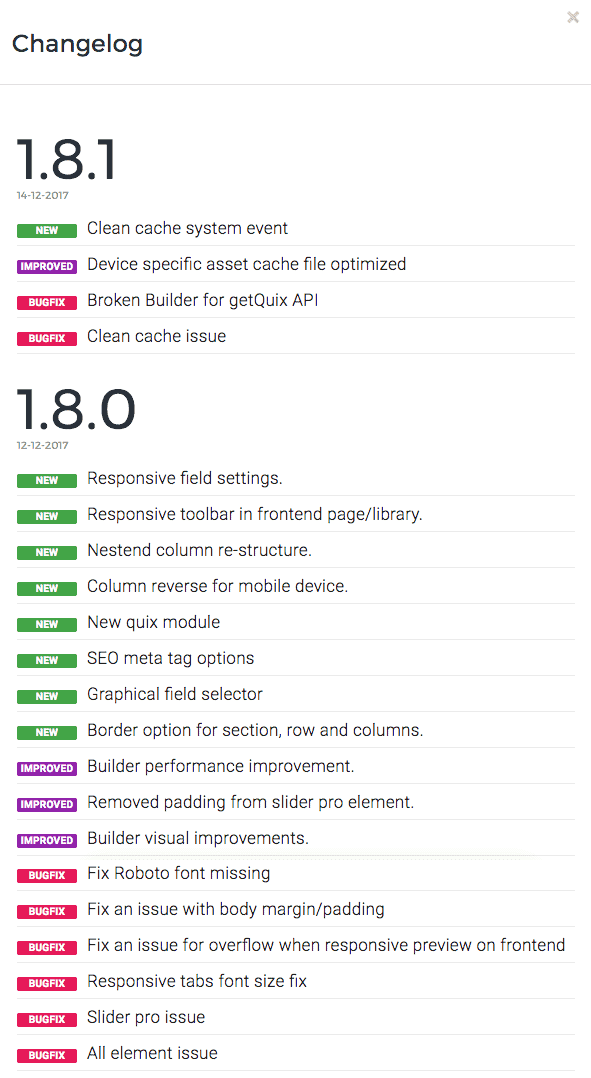
Task: Click the IMPROVED badge for Builder performance improvement
Action: [x=46, y=766]
